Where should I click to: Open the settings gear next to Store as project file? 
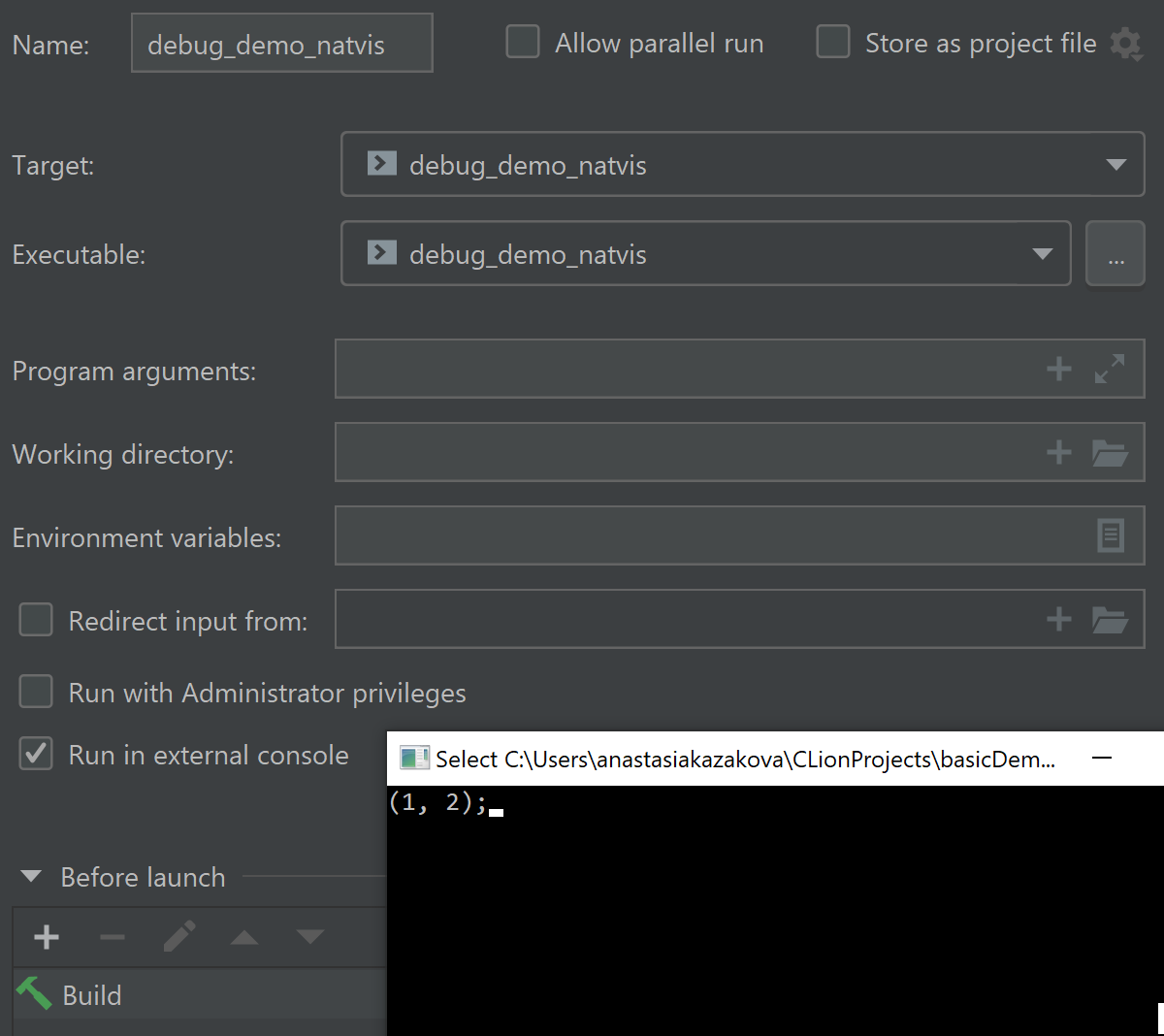tap(1126, 44)
